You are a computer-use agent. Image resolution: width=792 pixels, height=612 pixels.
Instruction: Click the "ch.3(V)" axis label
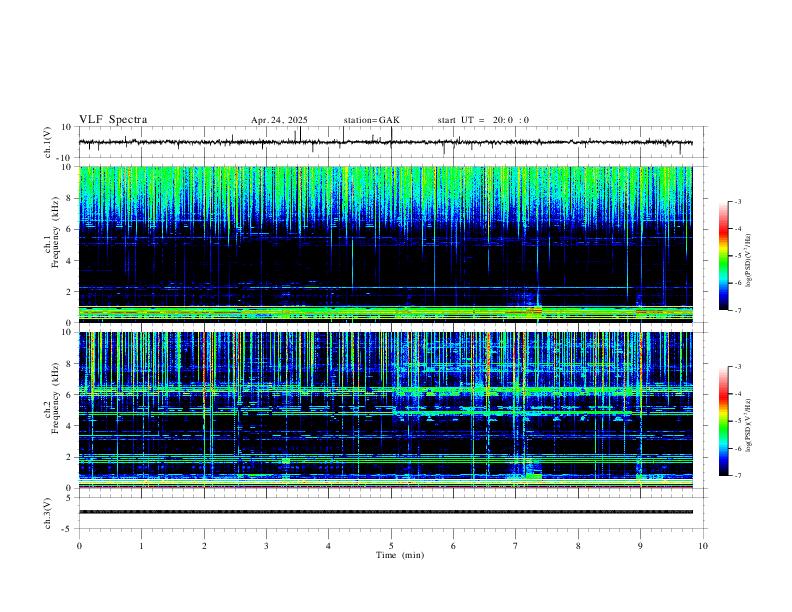coord(48,513)
